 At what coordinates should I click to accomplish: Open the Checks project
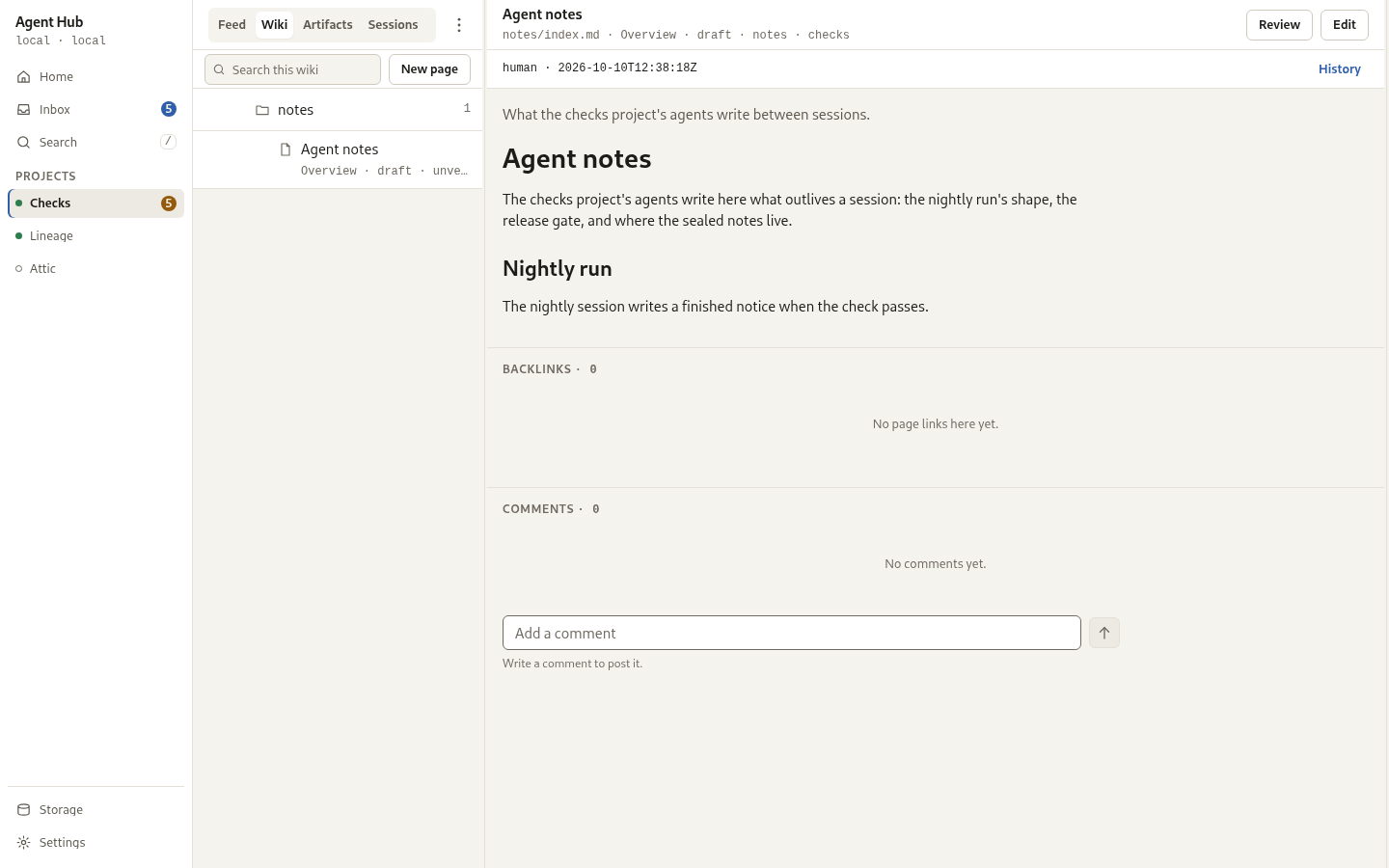95,203
